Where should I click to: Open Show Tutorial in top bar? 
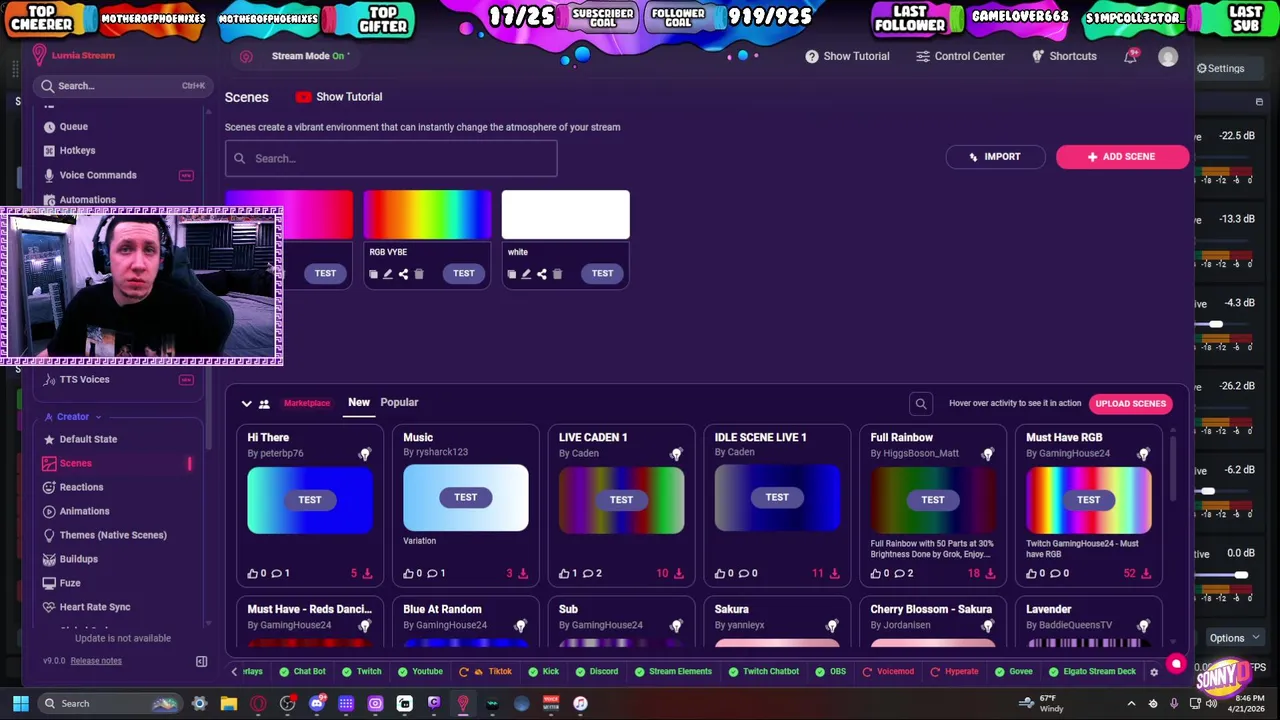[847, 57]
